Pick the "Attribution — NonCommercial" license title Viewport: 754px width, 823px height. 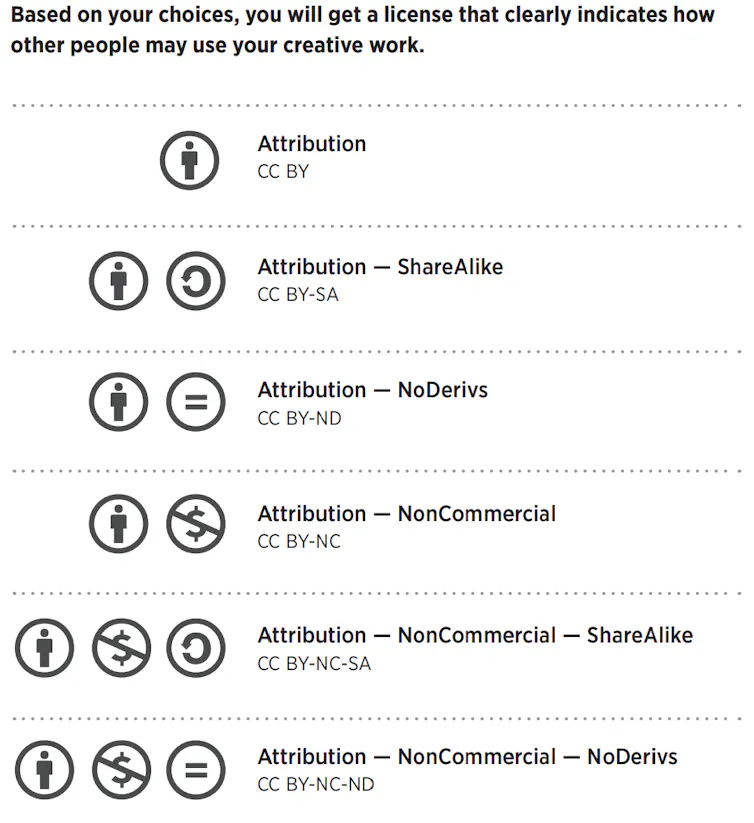(407, 514)
